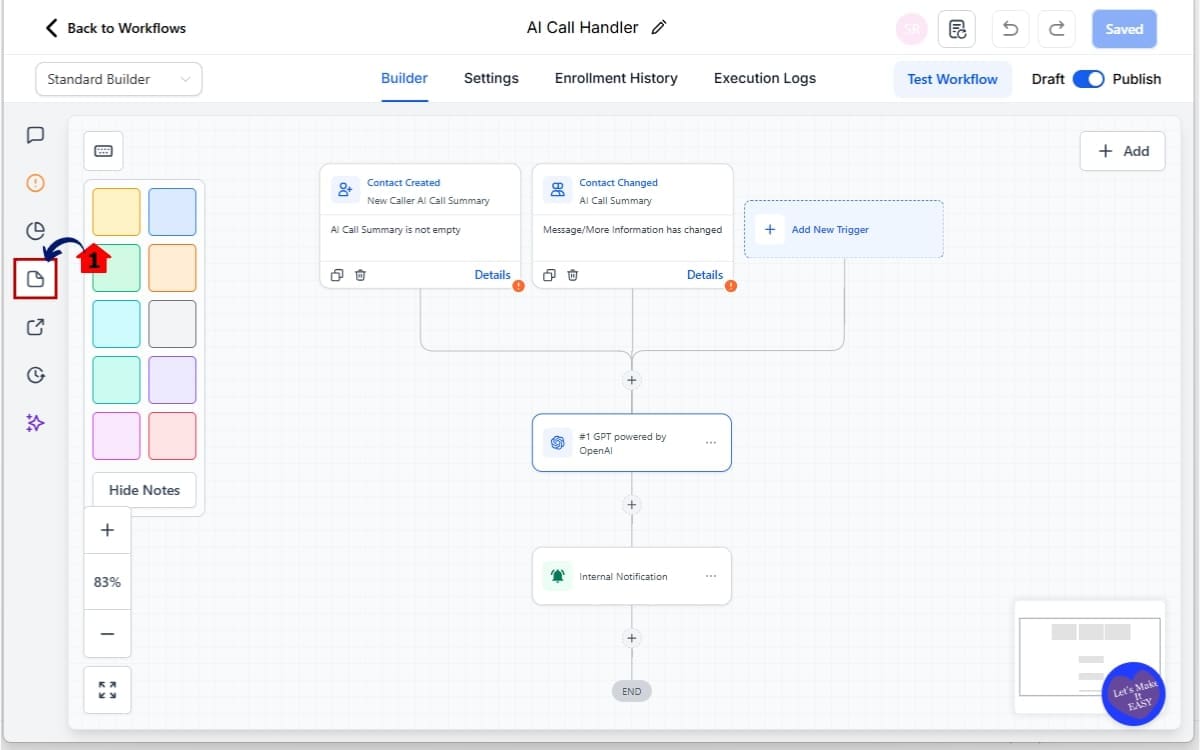1200x750 pixels.
Task: Open workflow statistics pie chart icon
Action: click(36, 231)
